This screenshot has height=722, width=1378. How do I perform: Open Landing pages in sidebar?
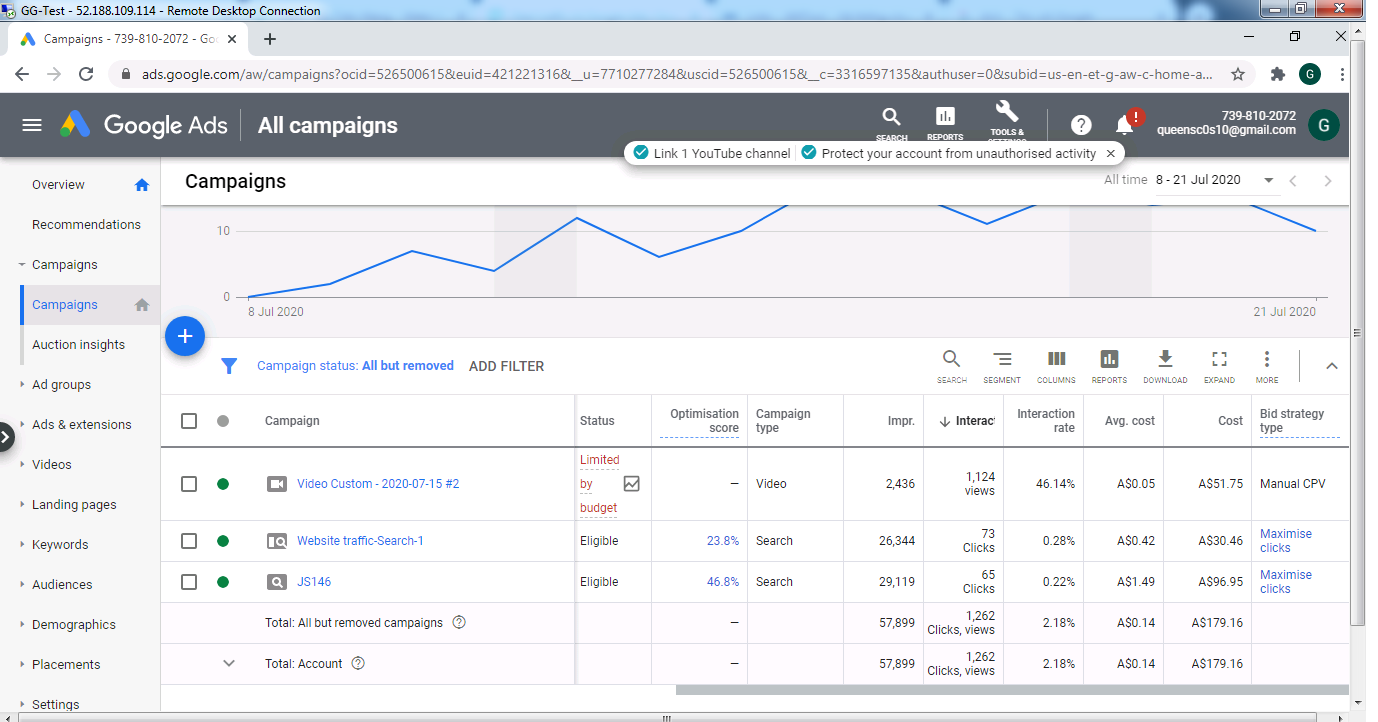point(74,505)
